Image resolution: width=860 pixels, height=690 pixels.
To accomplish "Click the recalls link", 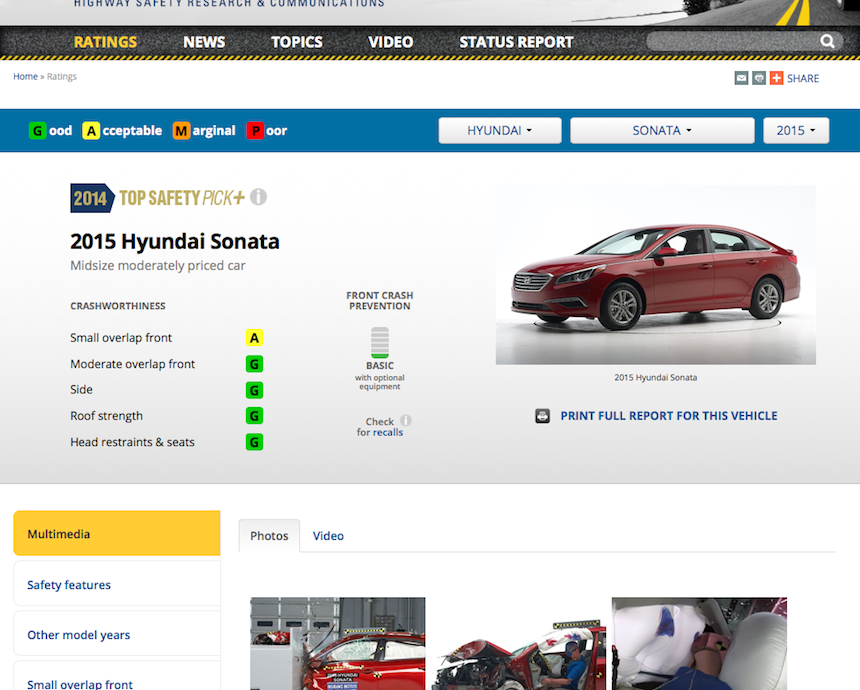I will [388, 432].
